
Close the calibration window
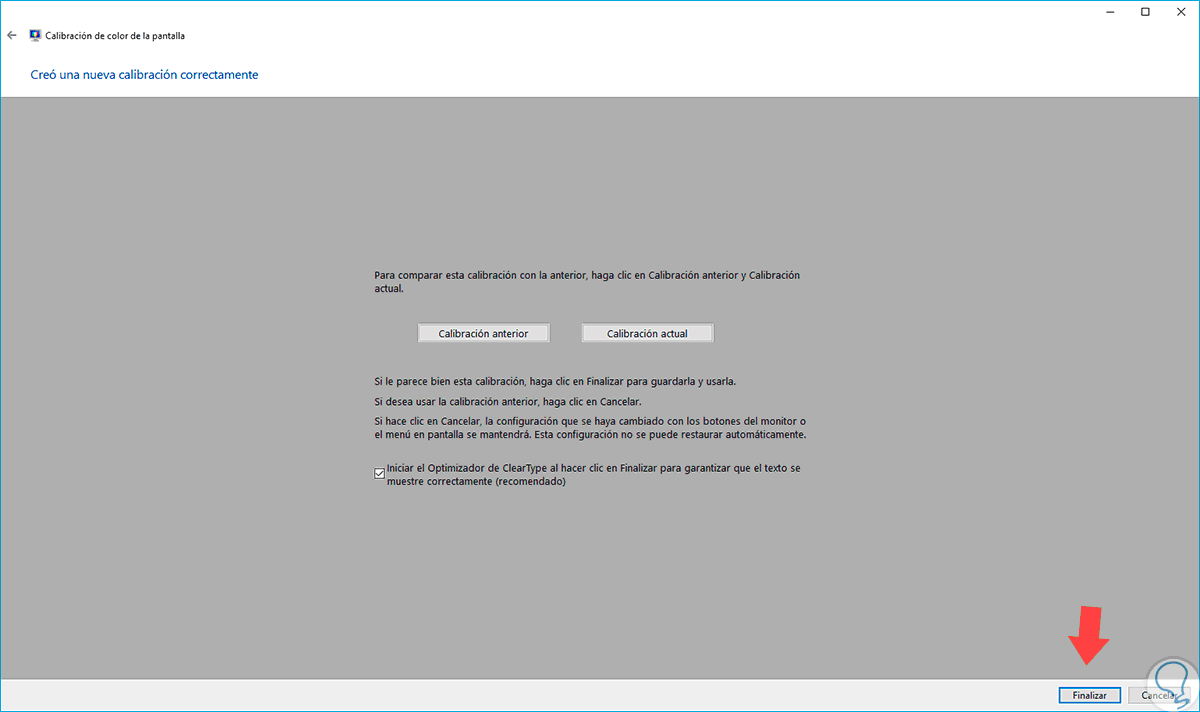coord(1180,12)
